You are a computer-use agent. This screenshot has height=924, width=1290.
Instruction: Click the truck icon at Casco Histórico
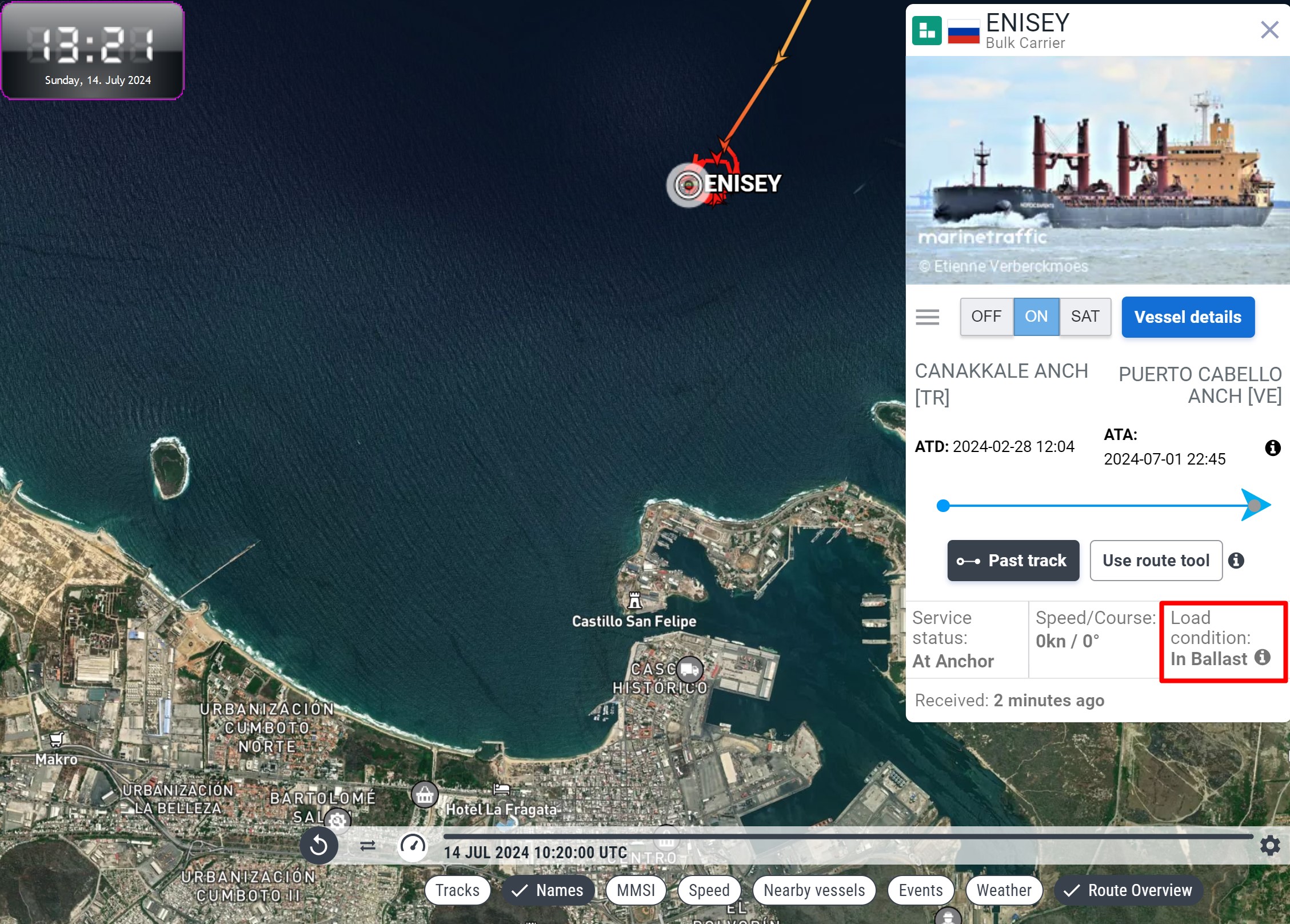coord(689,670)
